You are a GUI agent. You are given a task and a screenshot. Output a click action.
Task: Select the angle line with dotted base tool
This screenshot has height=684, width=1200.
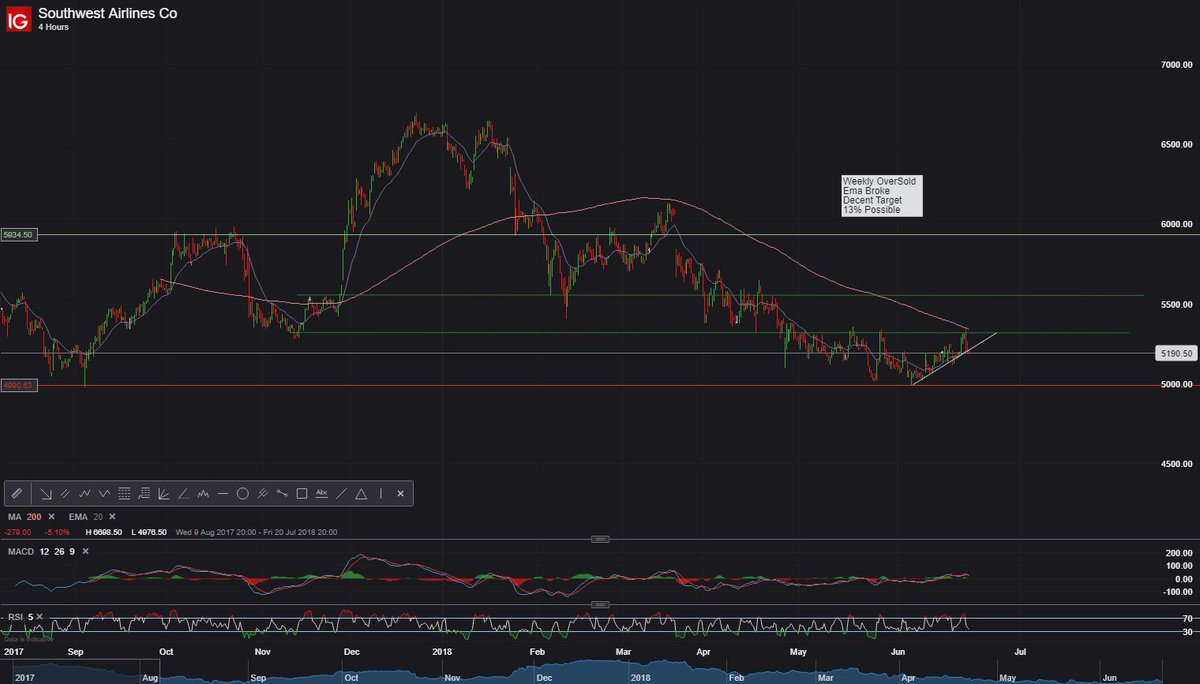(183, 494)
